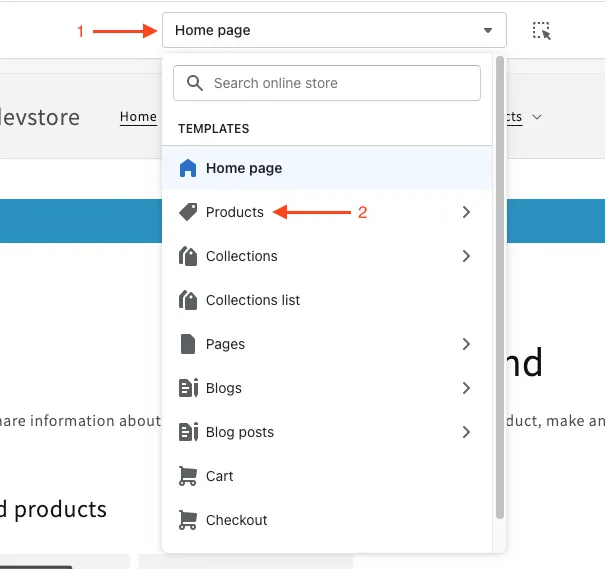Click the templates list scrollbar
Viewport: 605px width, 569px height.
pos(500,287)
